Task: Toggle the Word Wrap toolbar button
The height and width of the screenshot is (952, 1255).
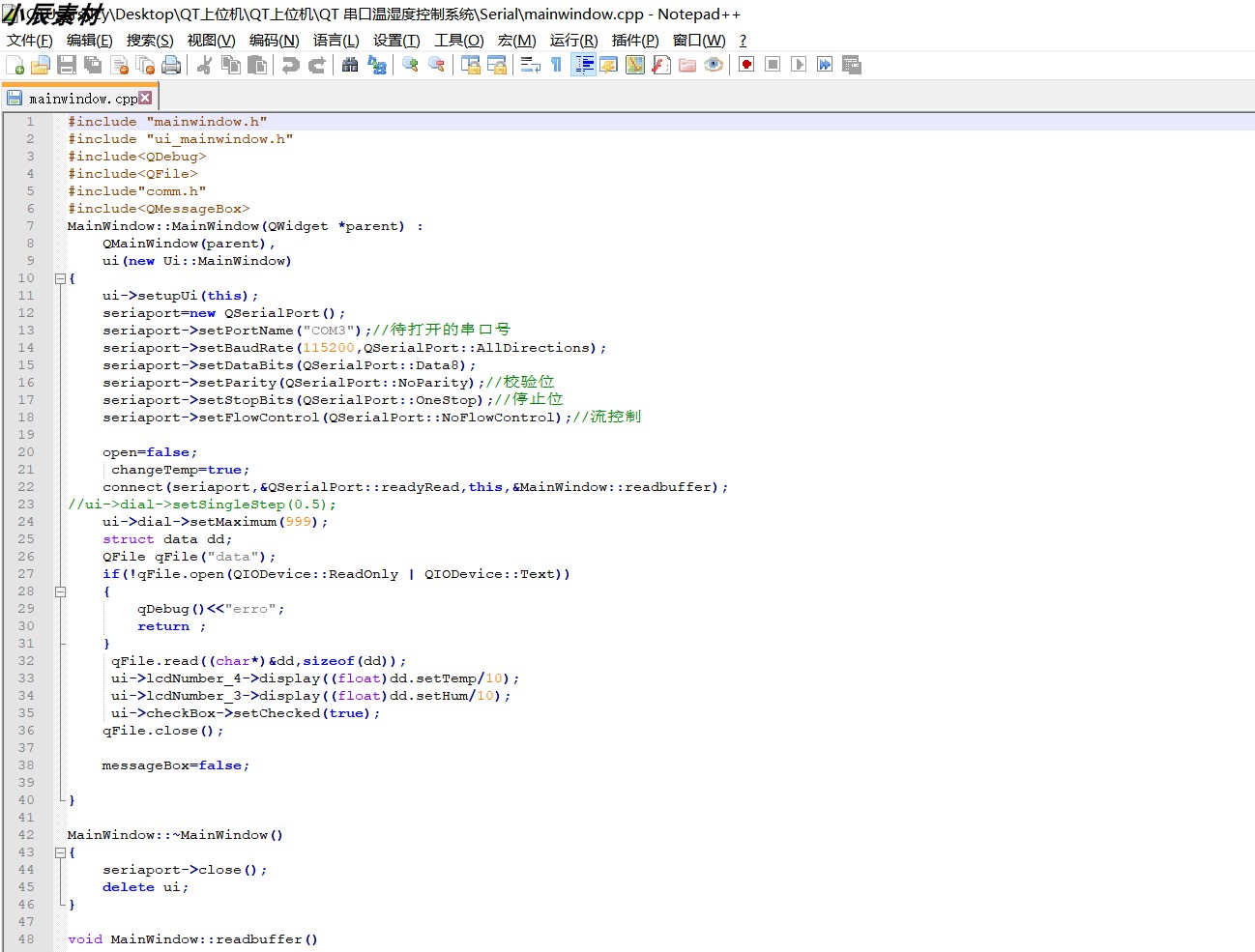Action: 530,65
